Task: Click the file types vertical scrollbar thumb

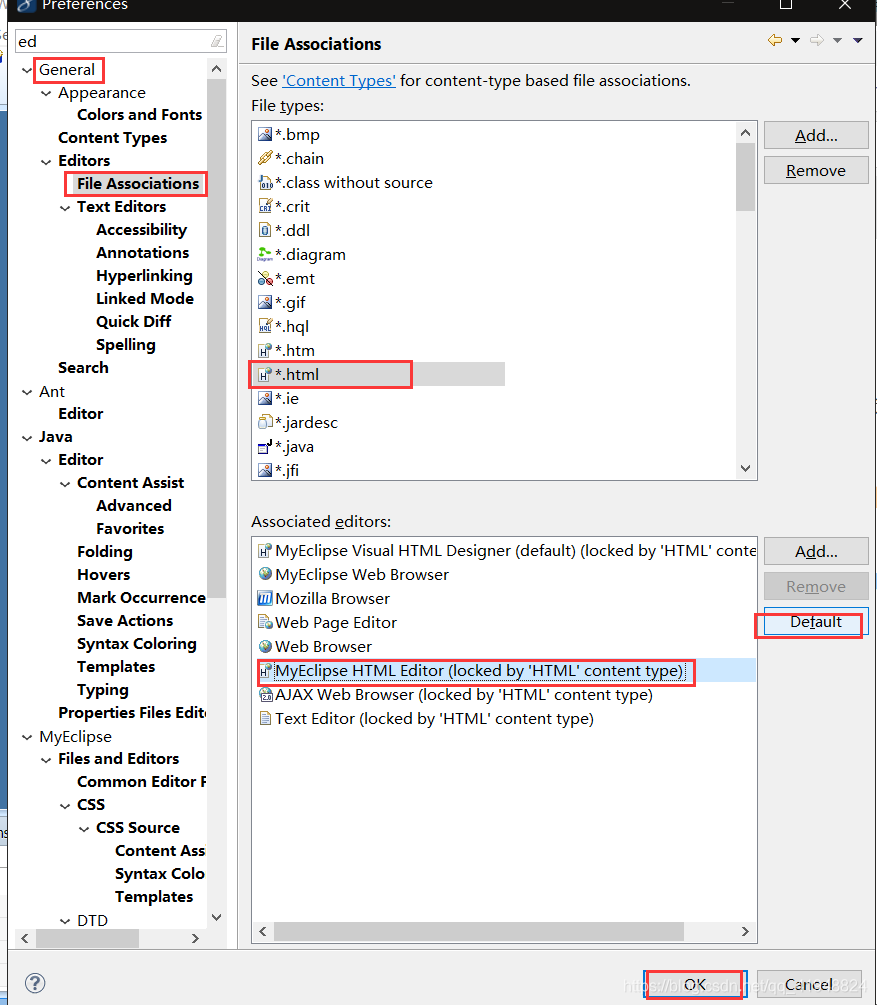Action: [745, 176]
